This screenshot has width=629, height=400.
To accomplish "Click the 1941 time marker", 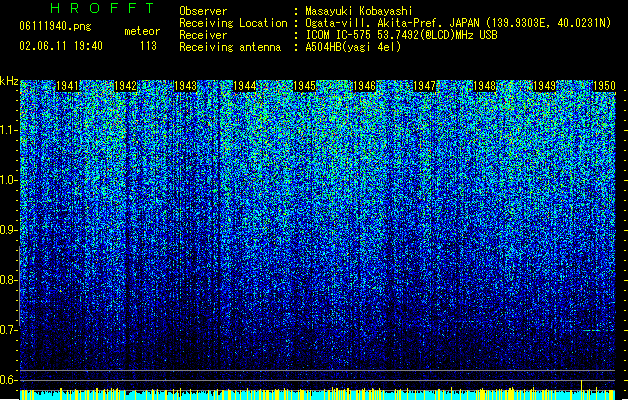I will 67,86.
